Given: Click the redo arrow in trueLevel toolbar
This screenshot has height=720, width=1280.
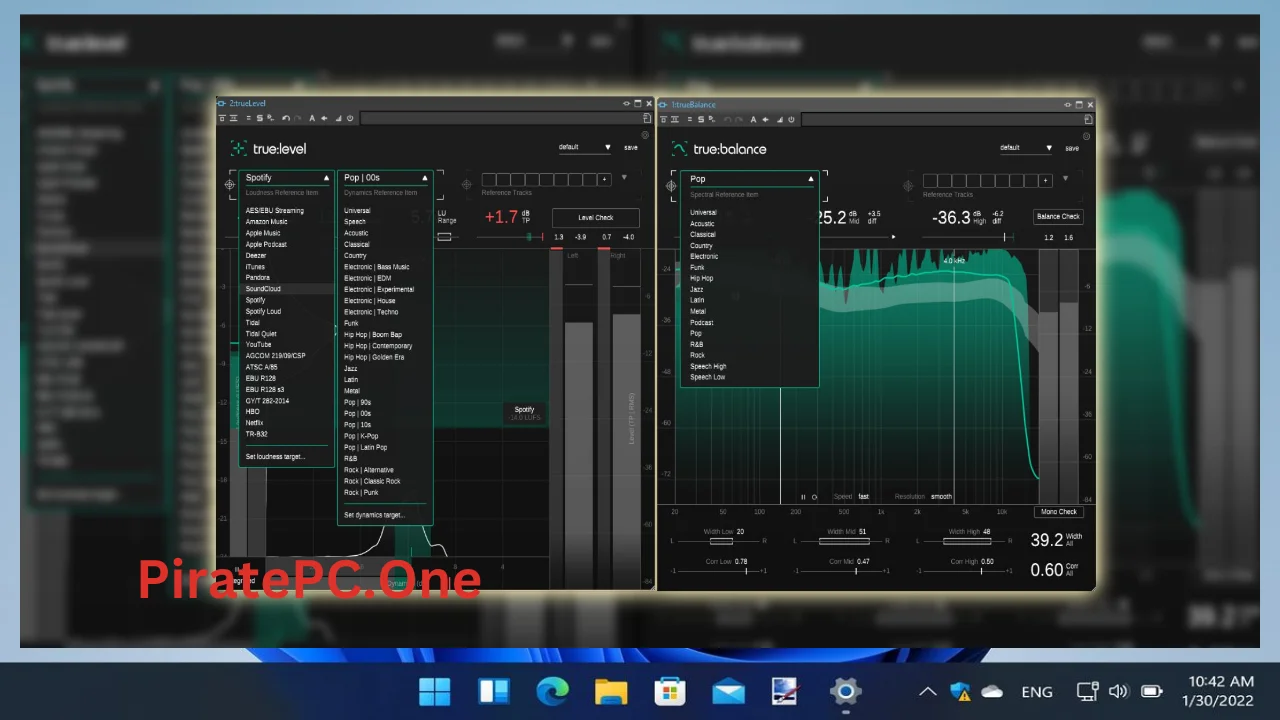Looking at the screenshot, I should coord(298,118).
